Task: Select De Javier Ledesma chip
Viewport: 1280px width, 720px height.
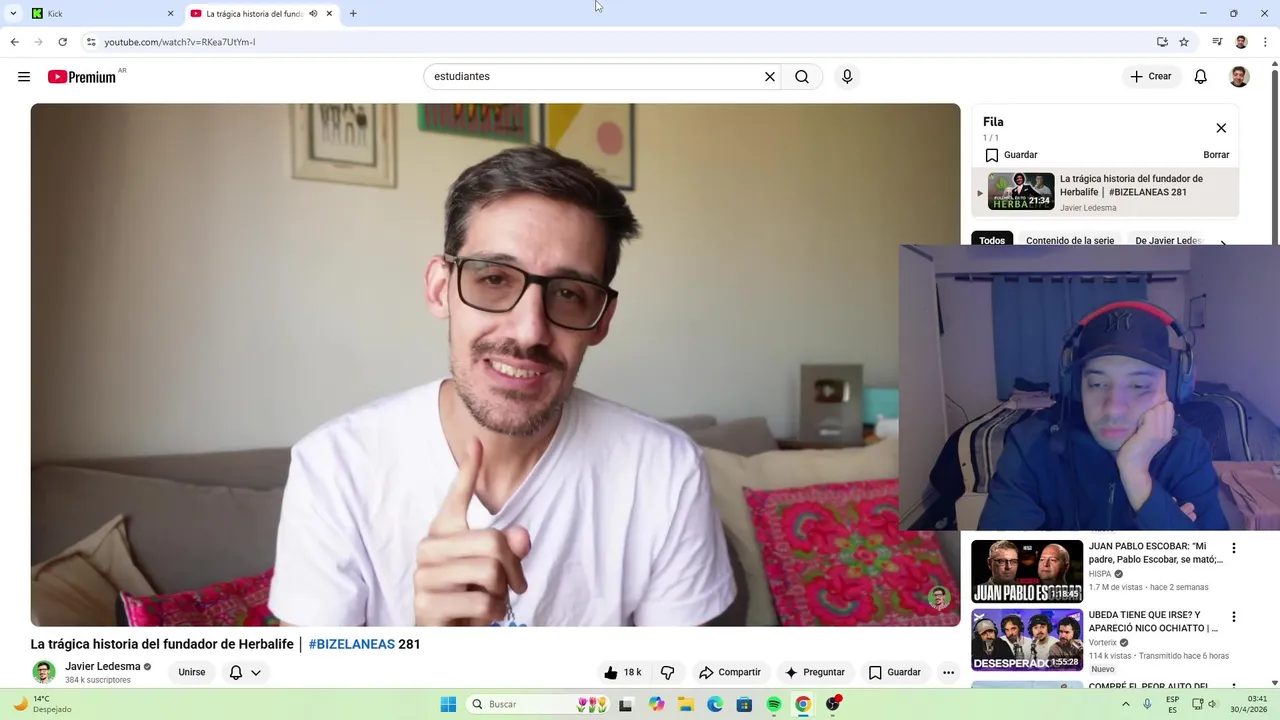Action: point(1168,241)
